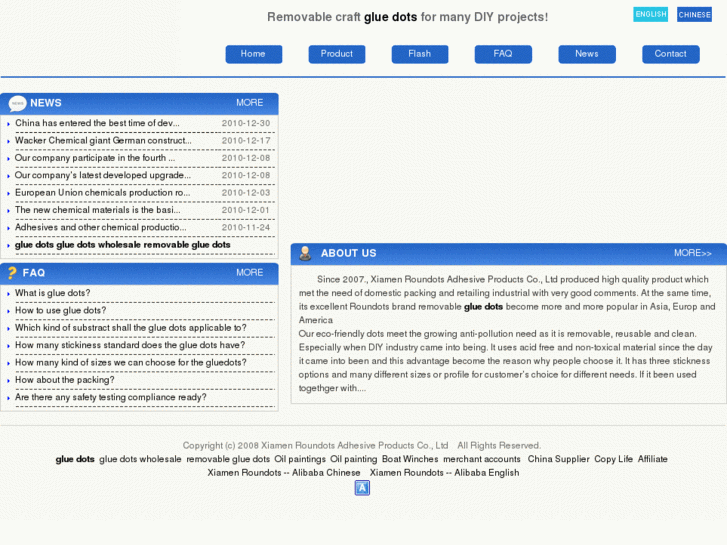Click the blue A badge icon in footer

[x=362, y=488]
